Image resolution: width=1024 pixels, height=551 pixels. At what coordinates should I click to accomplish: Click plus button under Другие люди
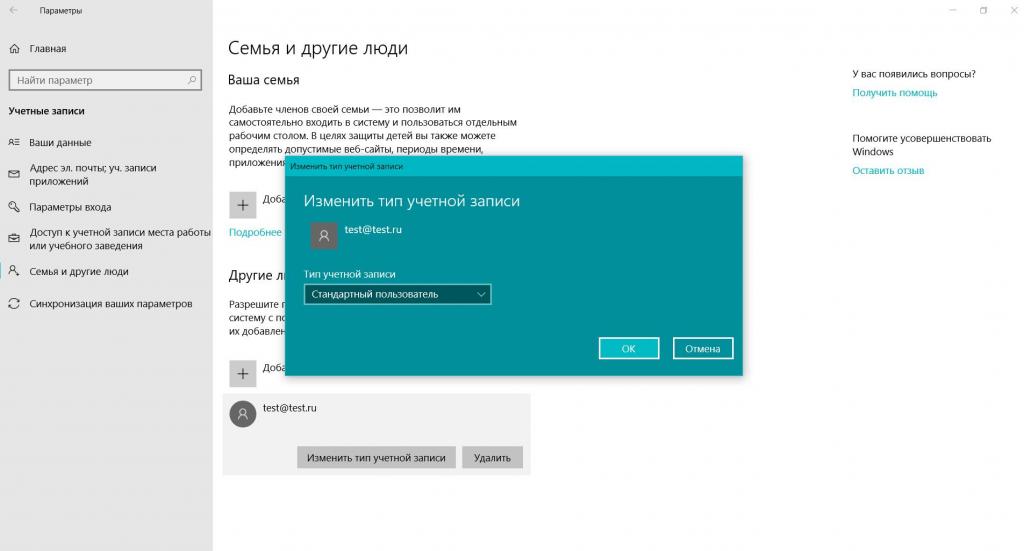point(242,374)
